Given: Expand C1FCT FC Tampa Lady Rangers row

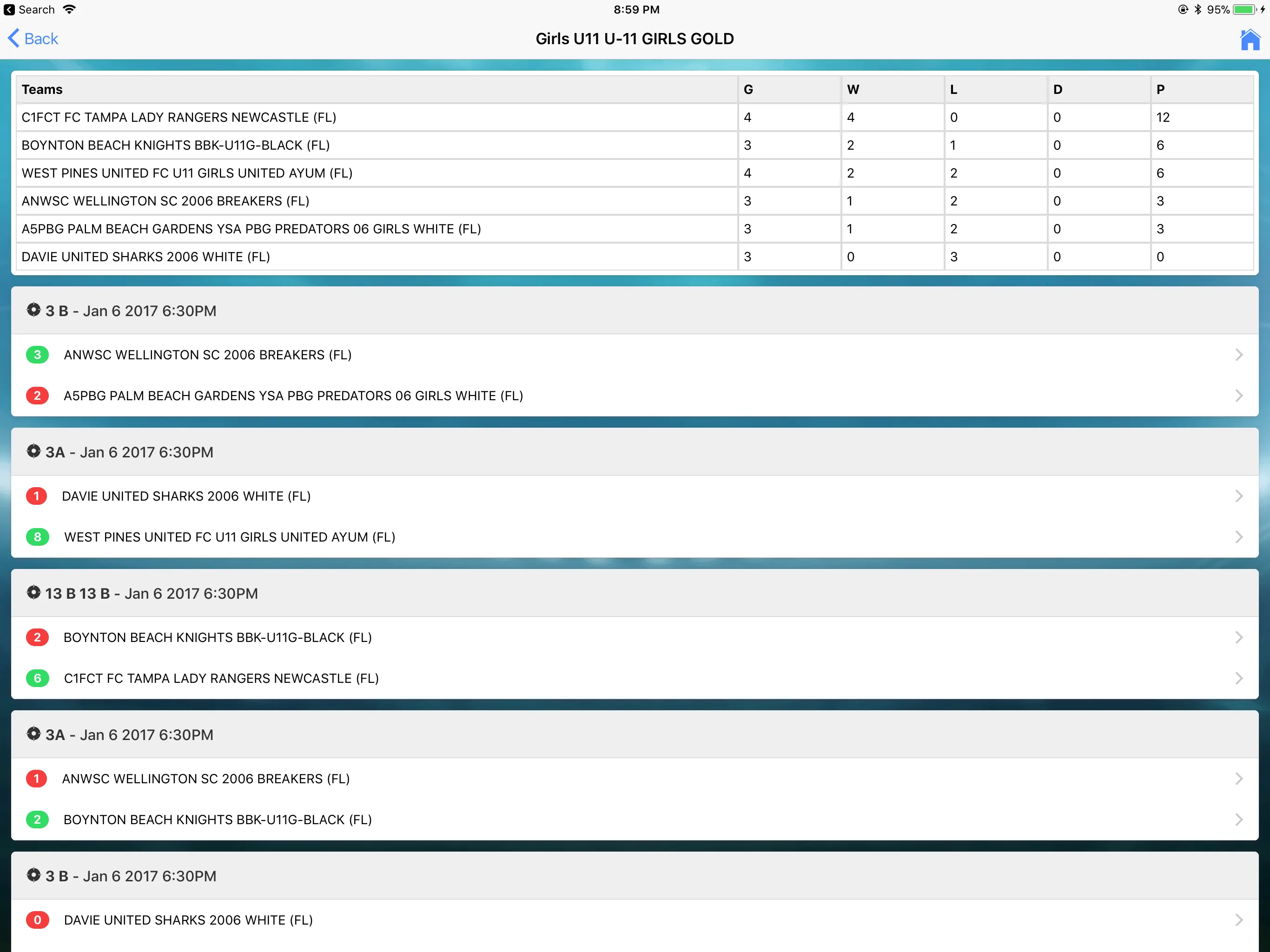Looking at the screenshot, I should coord(635,117).
